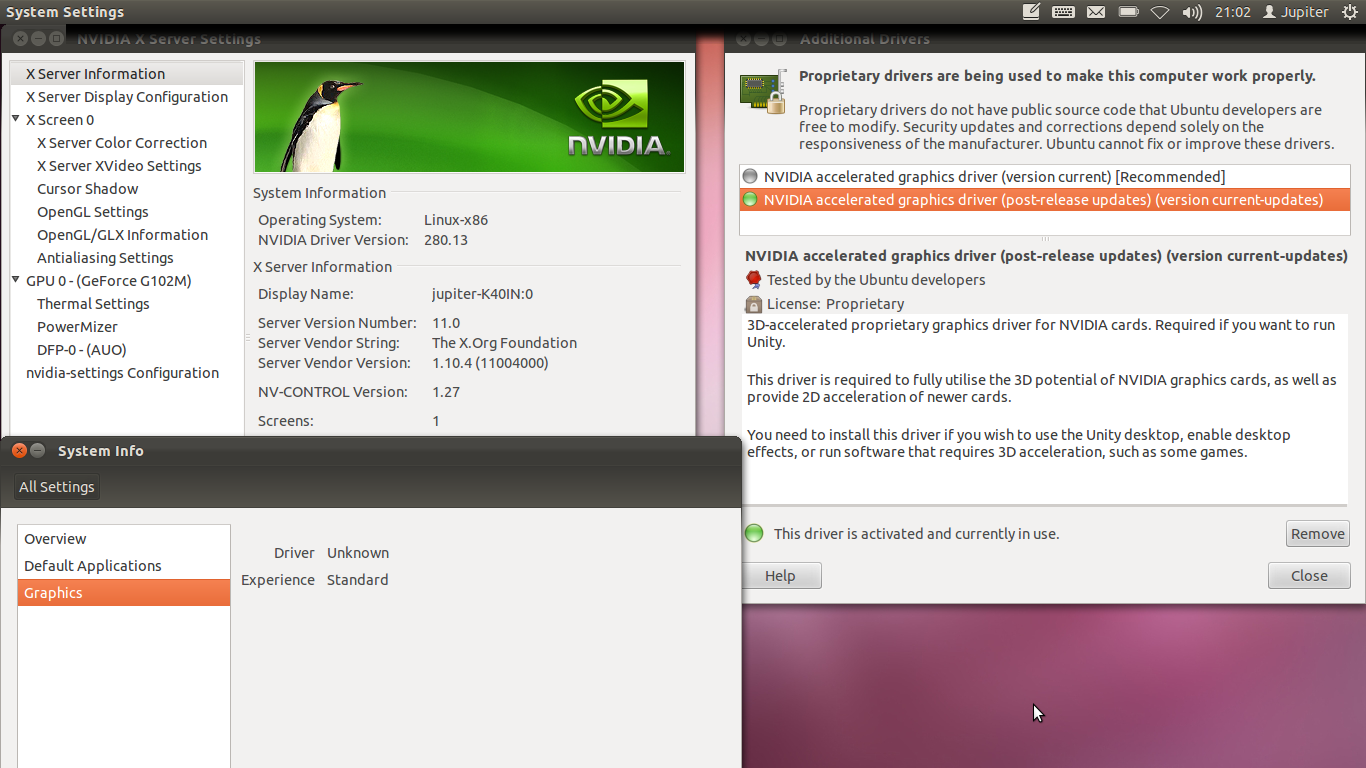The width and height of the screenshot is (1366, 768).
Task: Click green status light beside activated message
Action: coord(754,533)
